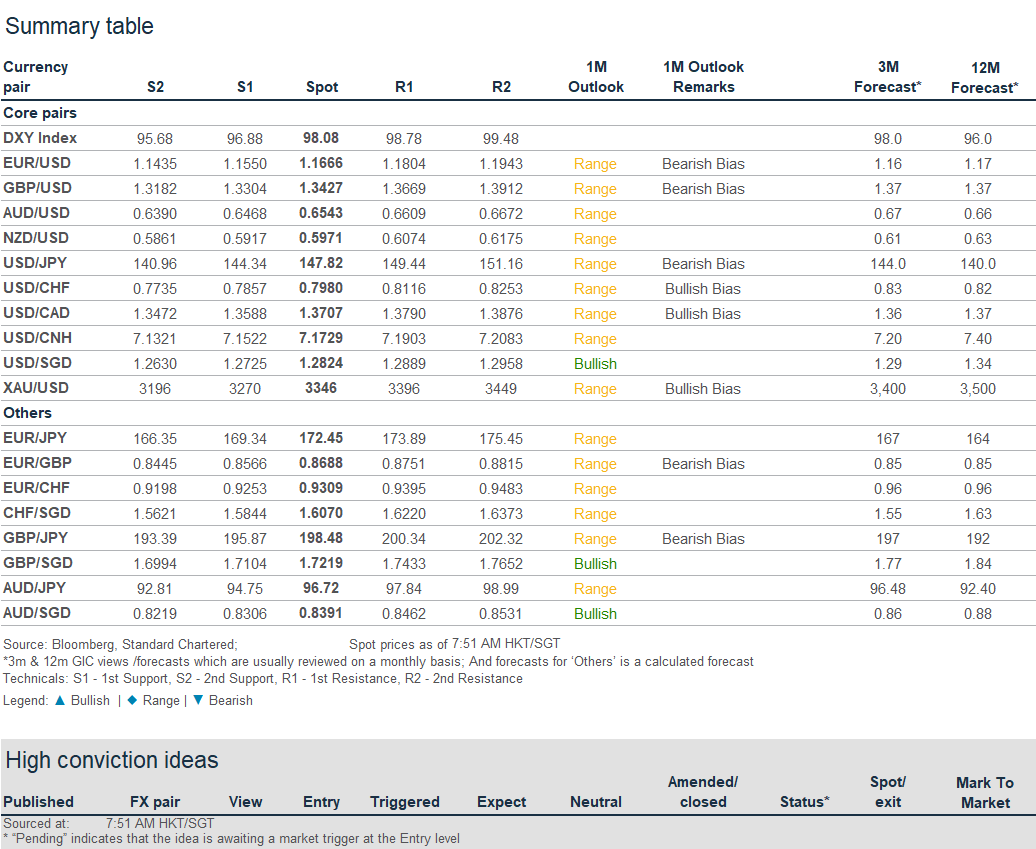Select the green Bullish outlook for USD/SGD
Image resolution: width=1036 pixels, height=849 pixels.
tap(595, 363)
